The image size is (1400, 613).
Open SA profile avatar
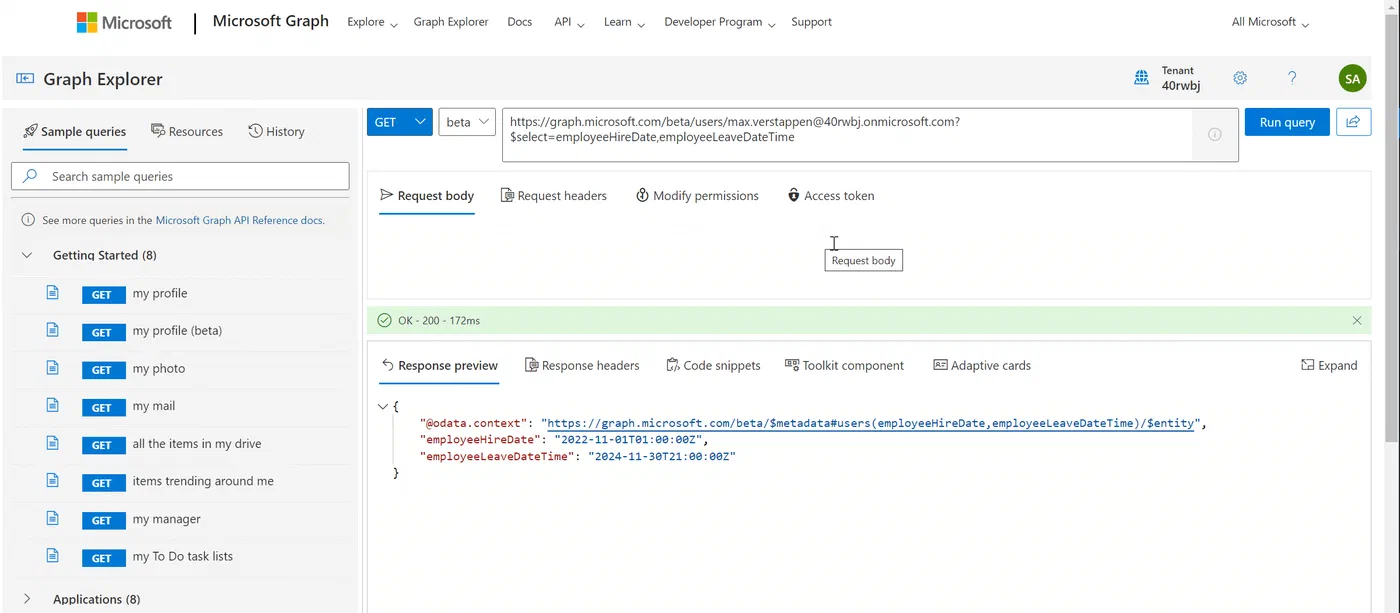coord(1352,78)
